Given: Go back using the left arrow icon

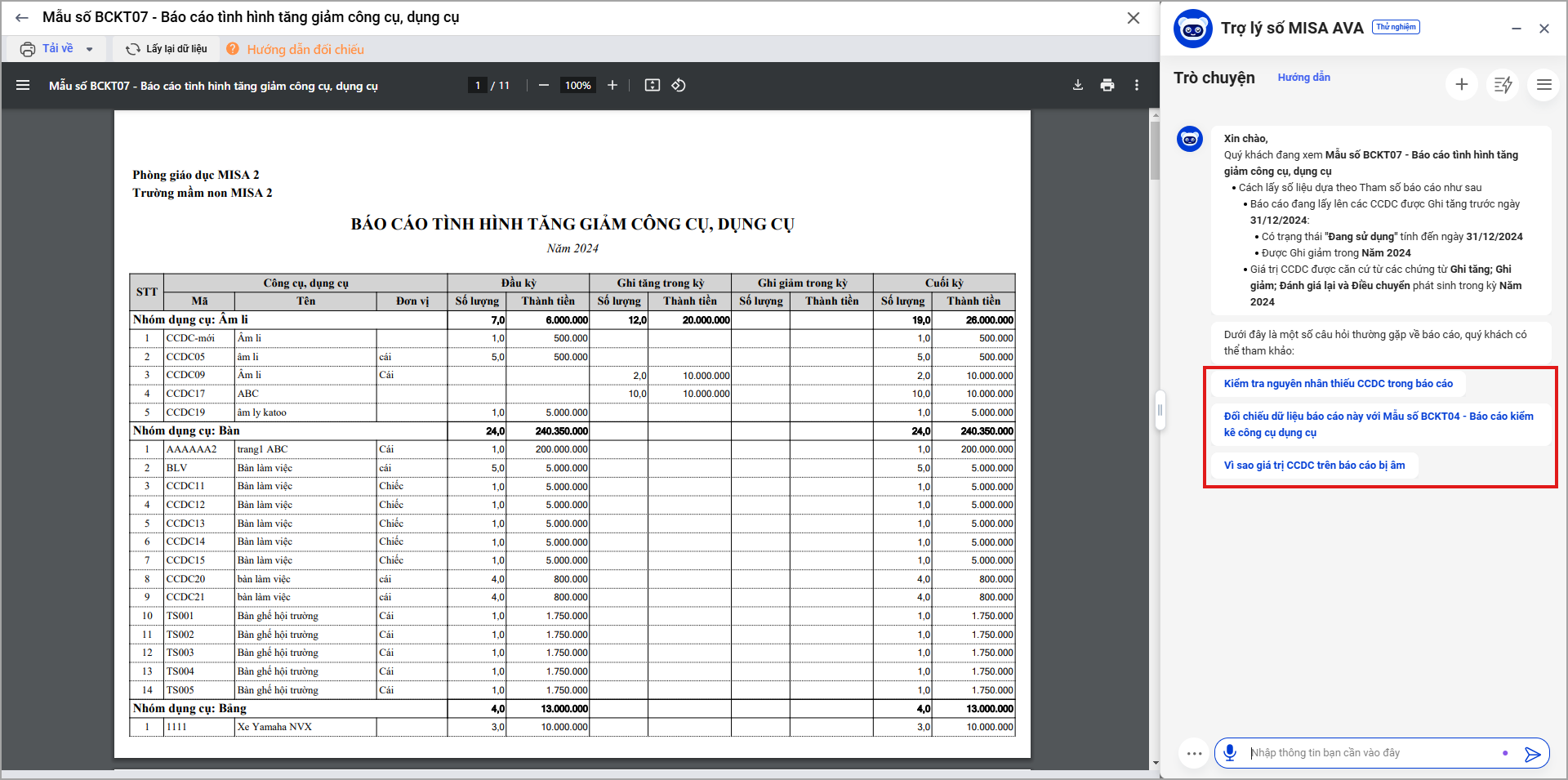Looking at the screenshot, I should tap(22, 17).
